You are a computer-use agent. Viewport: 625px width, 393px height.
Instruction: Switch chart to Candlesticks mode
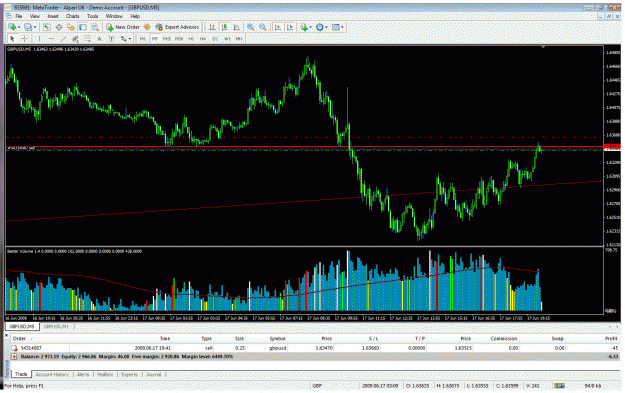click(x=225, y=27)
